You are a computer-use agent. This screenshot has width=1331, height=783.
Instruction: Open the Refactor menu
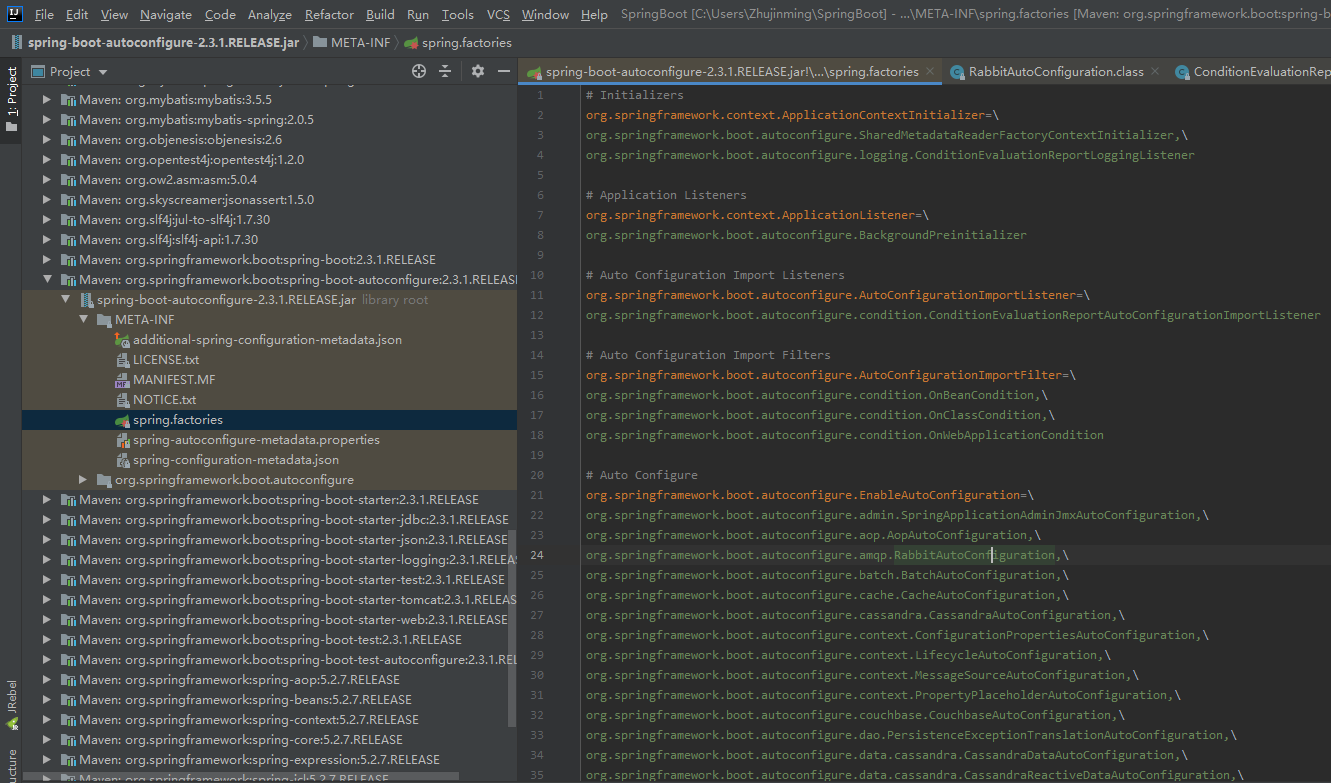pyautogui.click(x=329, y=14)
